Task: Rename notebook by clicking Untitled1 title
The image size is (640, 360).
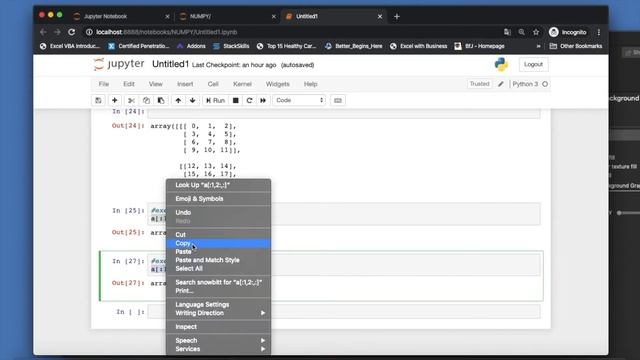Action: click(x=171, y=64)
